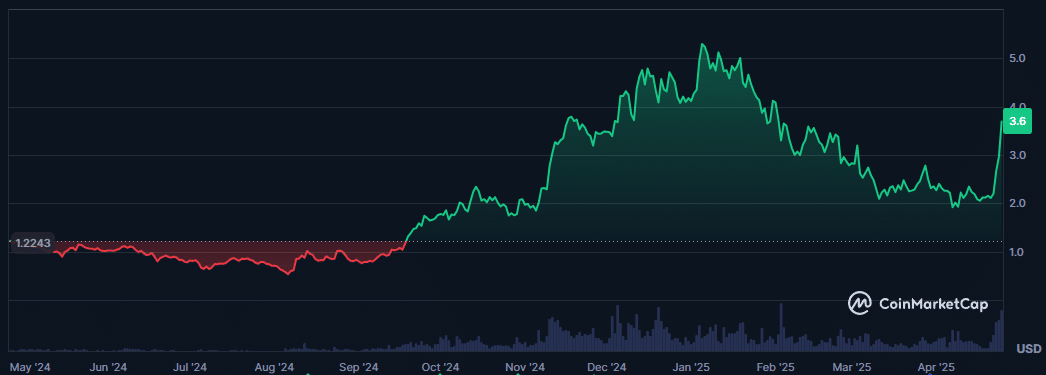
Task: Select the Nov '24 date label
Action: [x=525, y=367]
